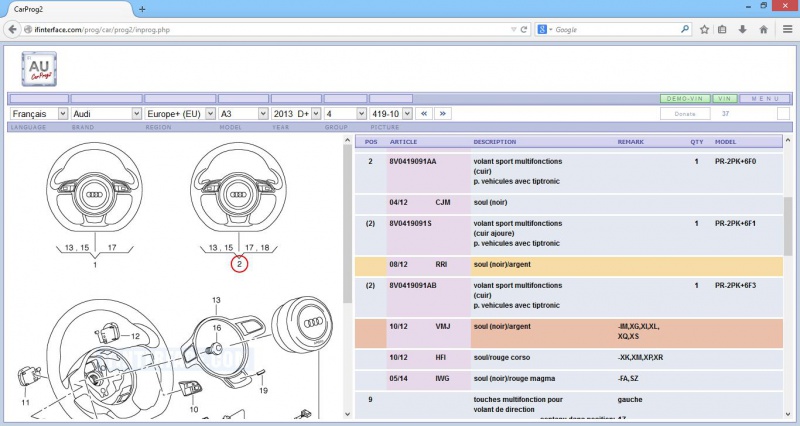Go to the browser home page icon
Viewport: 800px width, 426px height.
tap(763, 30)
